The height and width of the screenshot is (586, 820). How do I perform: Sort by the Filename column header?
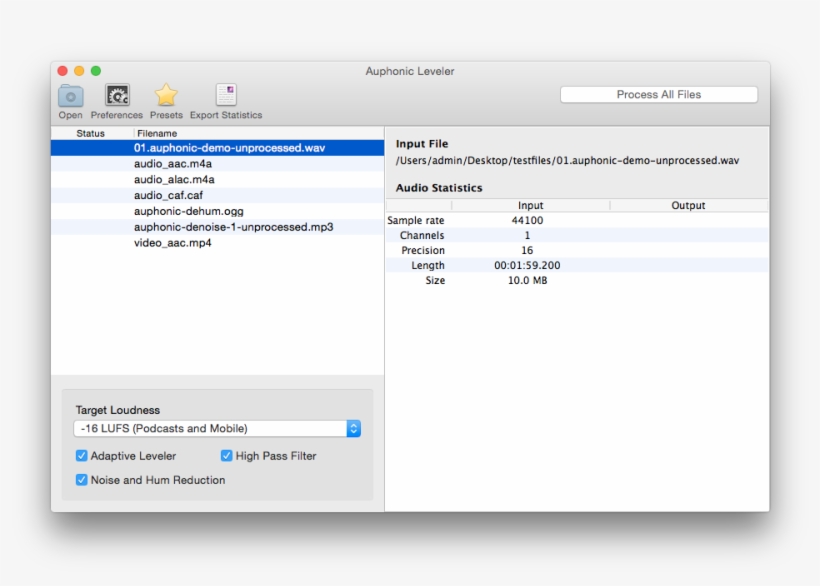(259, 133)
